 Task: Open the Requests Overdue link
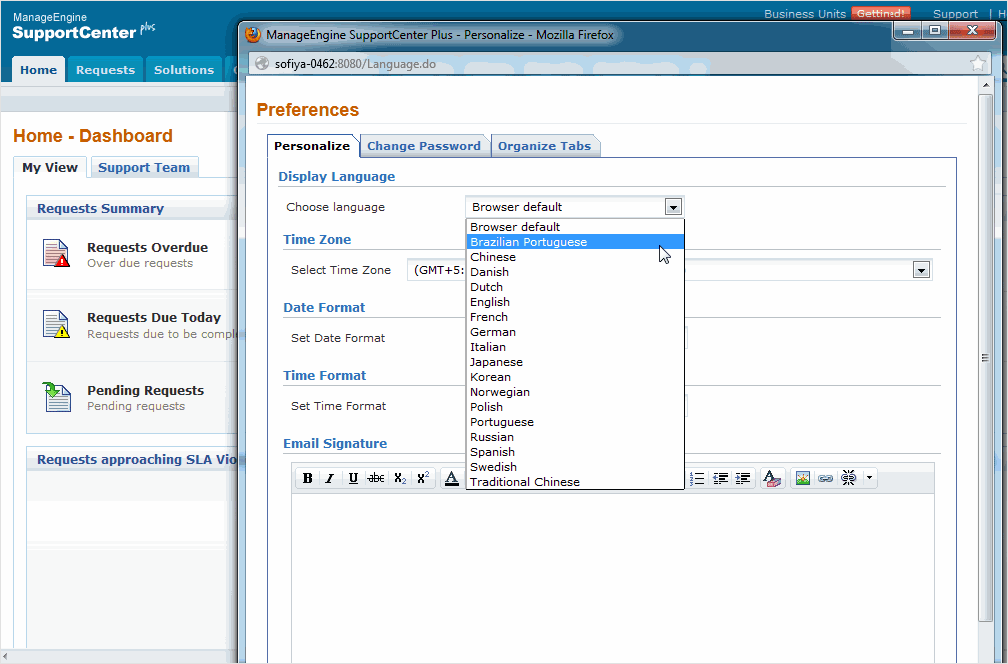tap(147, 248)
